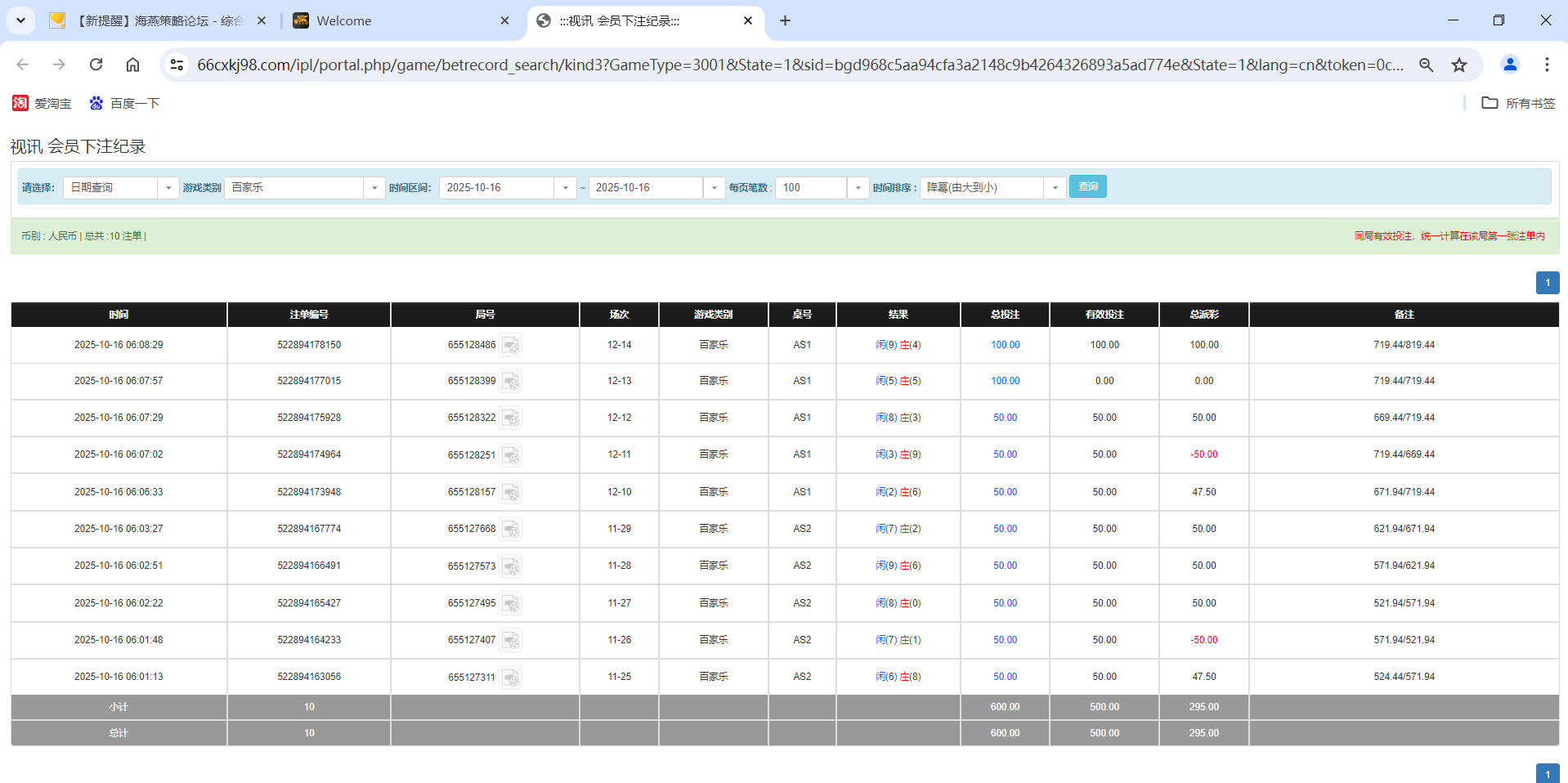Click the video replay icon beside 局号 655128486
Screen dimensions: 1568x783
511,345
